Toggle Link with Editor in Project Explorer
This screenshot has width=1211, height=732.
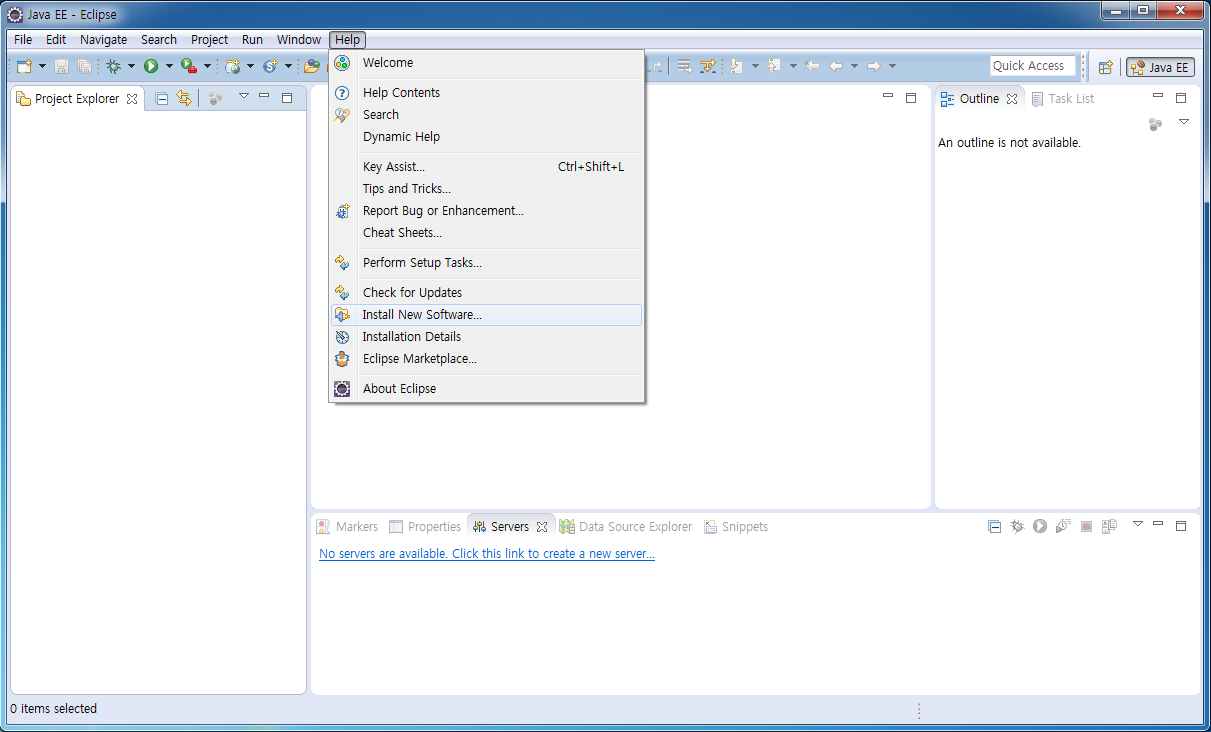[x=183, y=98]
